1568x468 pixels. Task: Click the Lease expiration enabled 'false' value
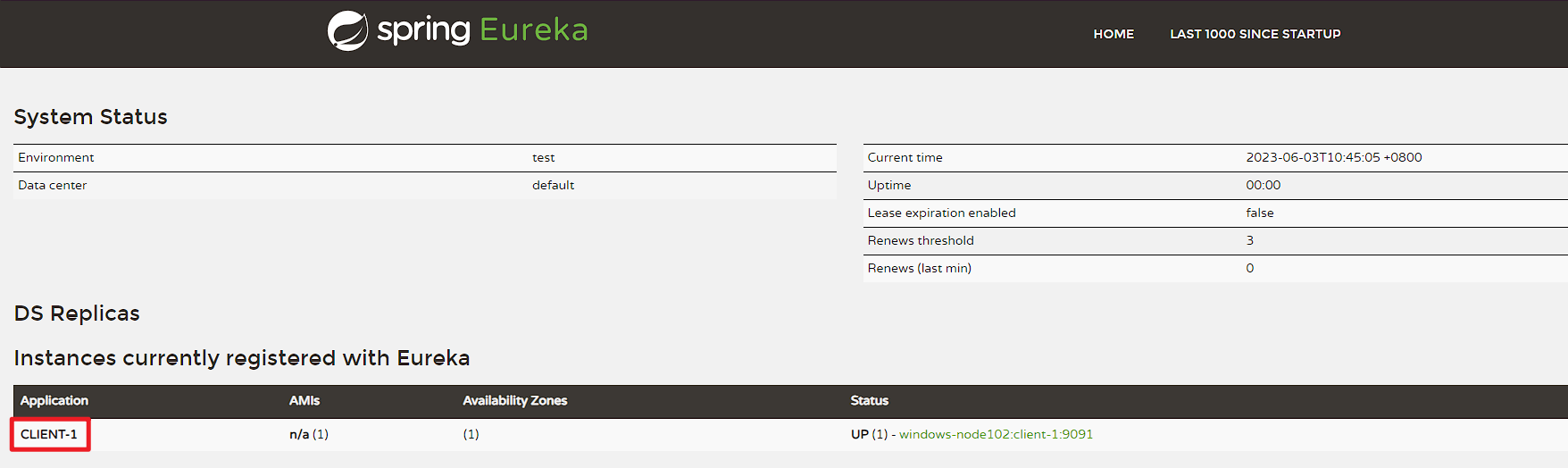coord(1259,213)
